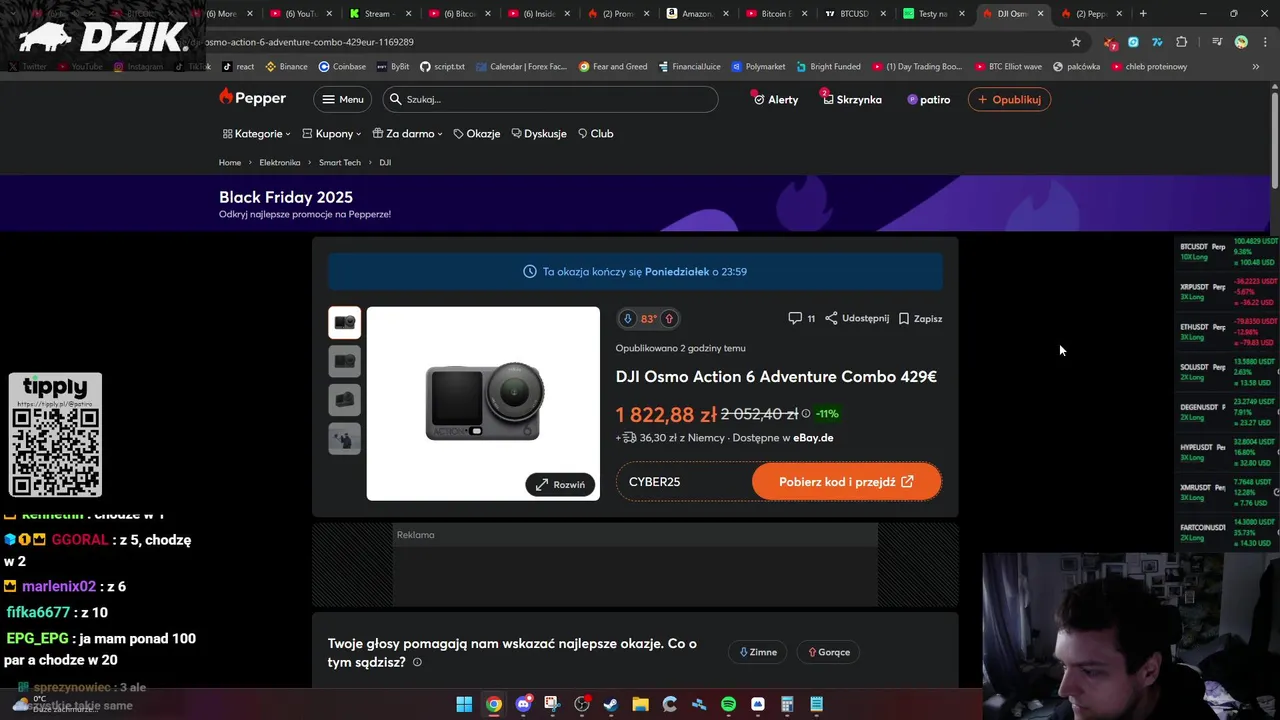Image resolution: width=1280 pixels, height=720 pixels.
Task: Open the patiro profile menu
Action: point(928,99)
